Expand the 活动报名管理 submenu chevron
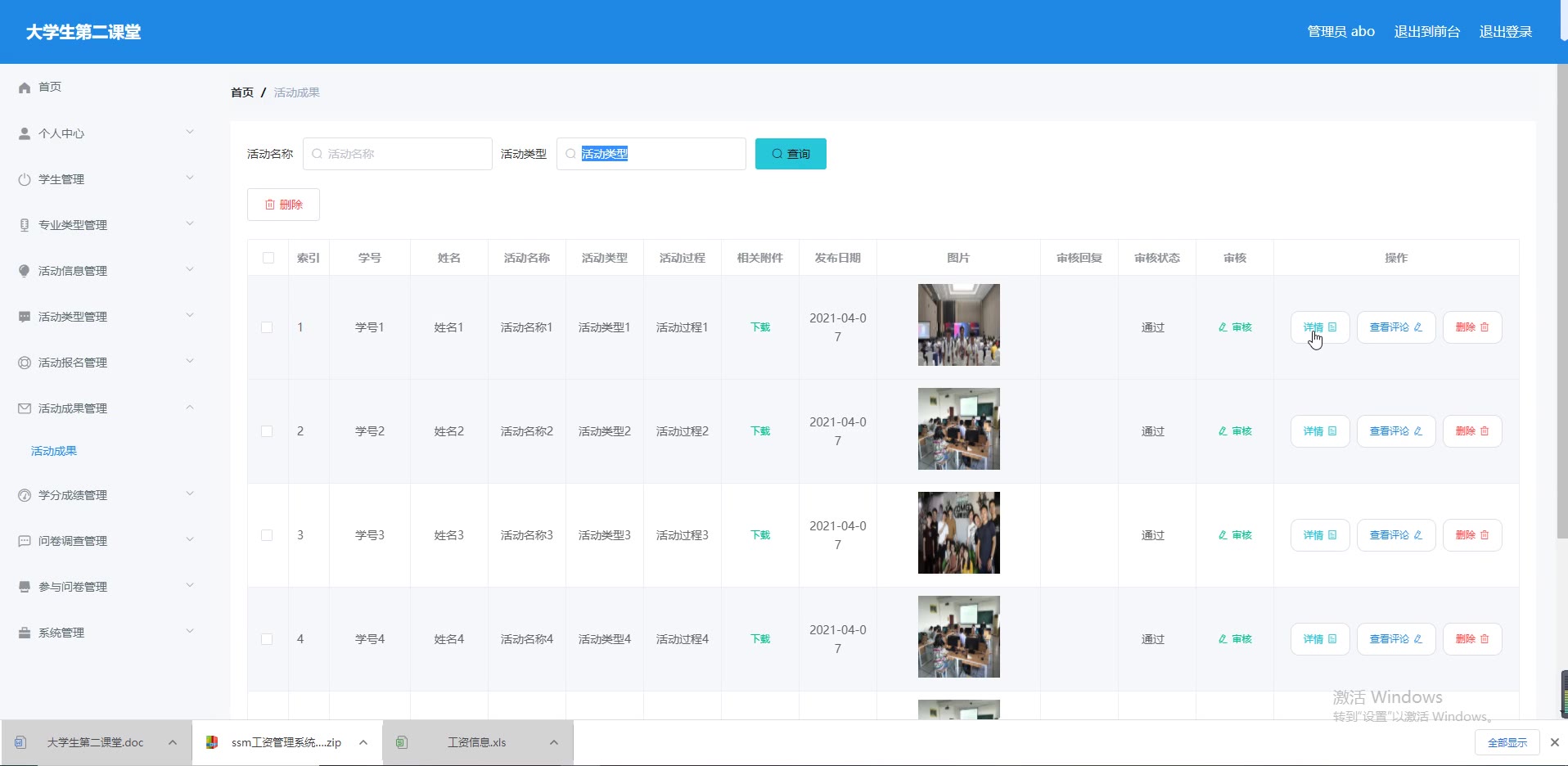Screen dimensions: 1568x766 point(190,361)
